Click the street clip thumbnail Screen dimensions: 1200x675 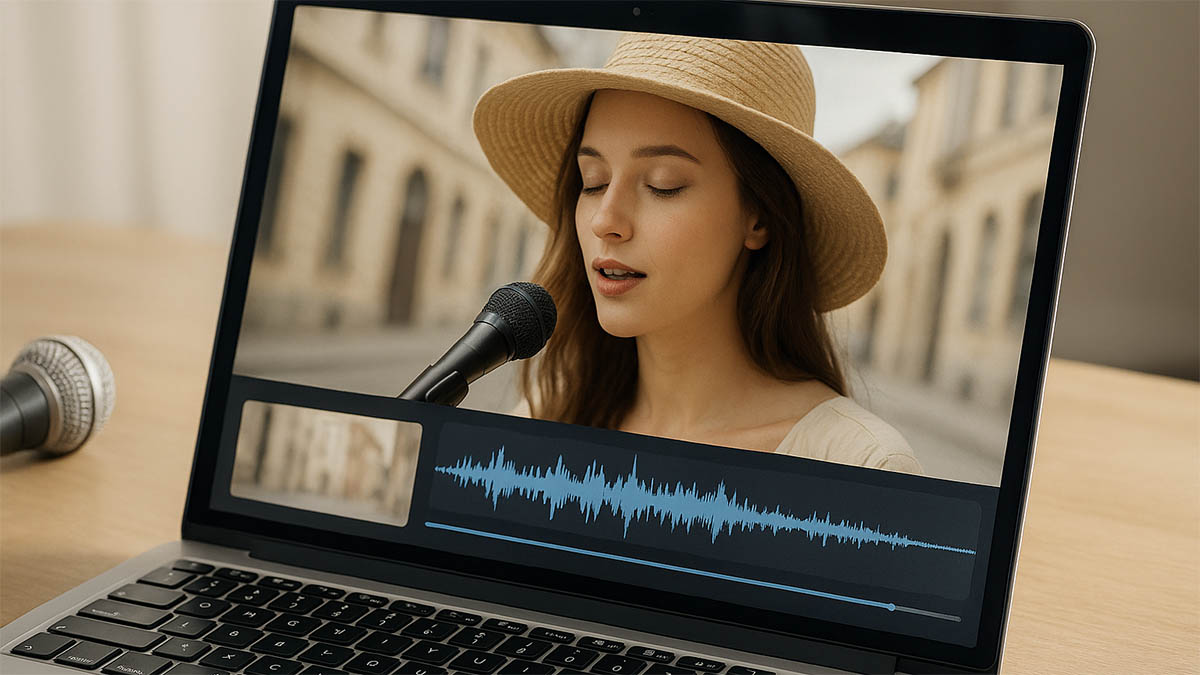tap(325, 461)
